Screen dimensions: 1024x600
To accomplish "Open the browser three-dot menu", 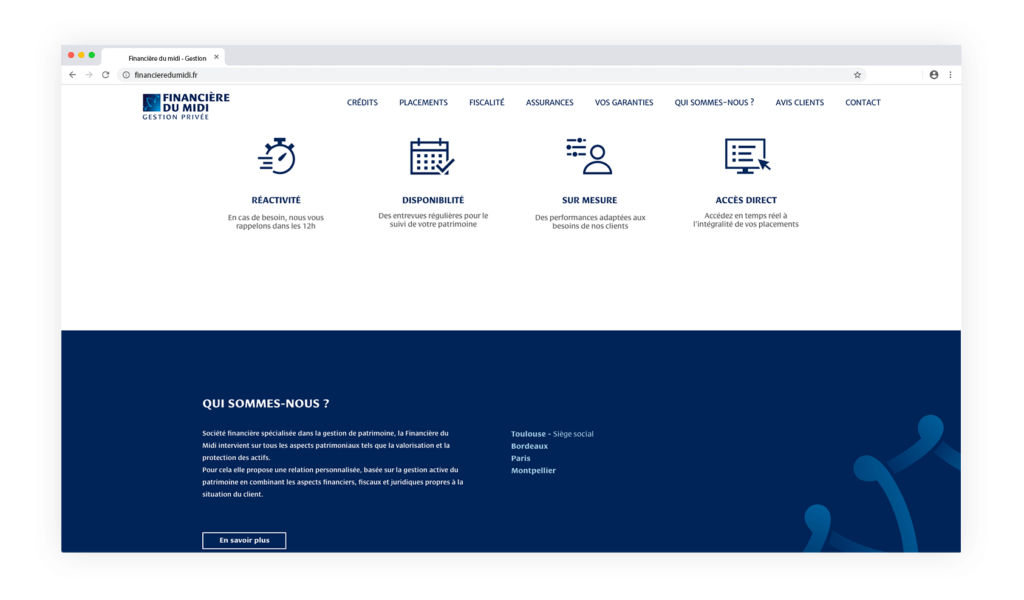I will (x=950, y=75).
